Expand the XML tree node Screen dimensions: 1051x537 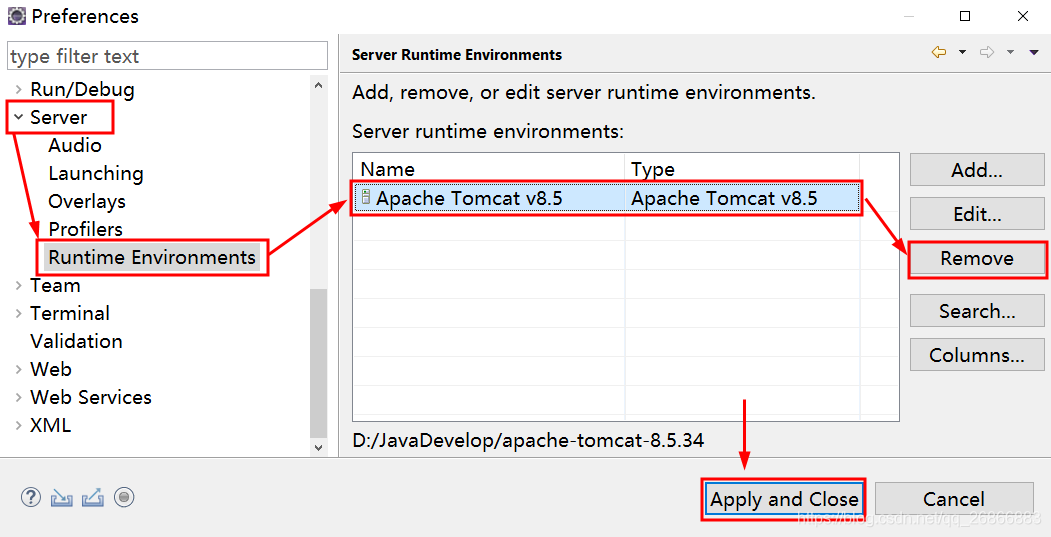point(19,426)
